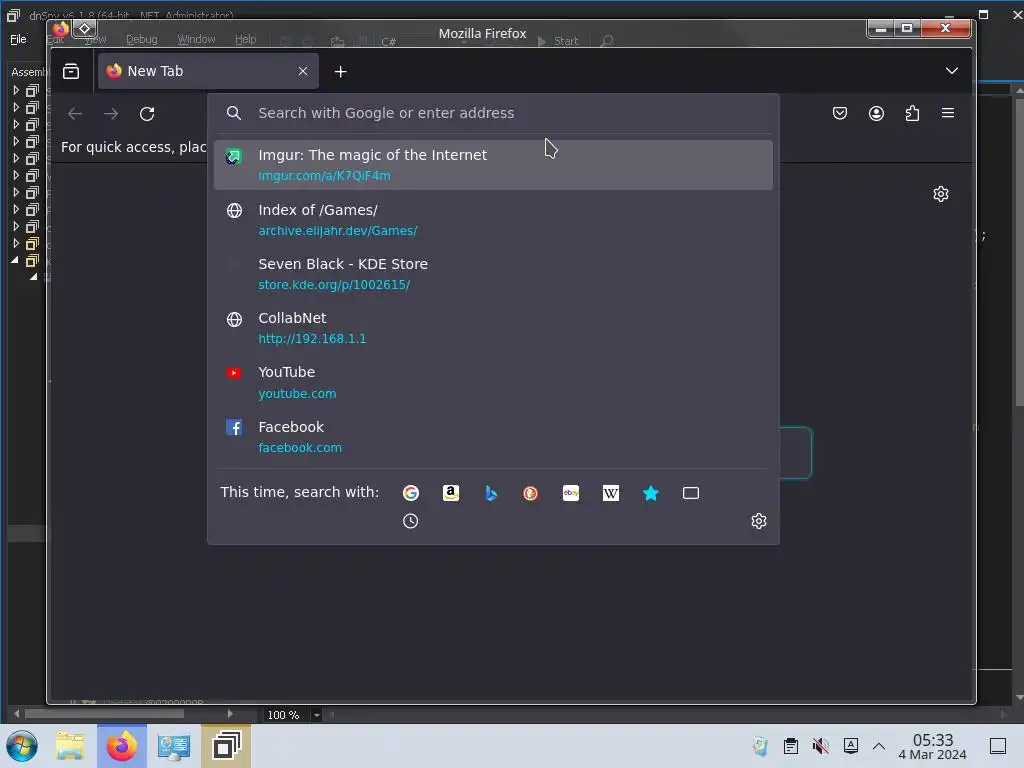
Task: Expand the fourth assembly tree node in dnSpy
Action: point(16,141)
